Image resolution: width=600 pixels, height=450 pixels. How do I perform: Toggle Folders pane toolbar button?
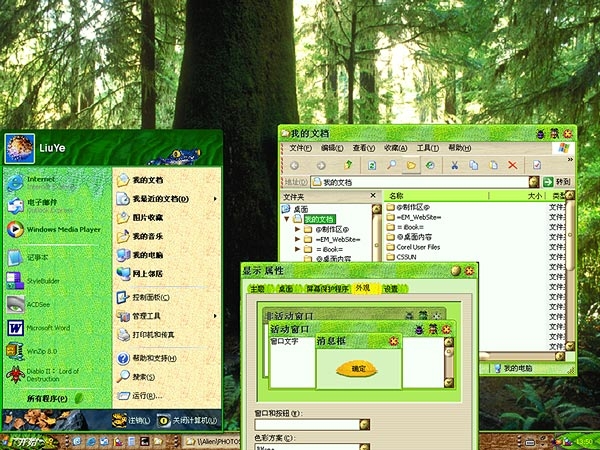click(411, 165)
